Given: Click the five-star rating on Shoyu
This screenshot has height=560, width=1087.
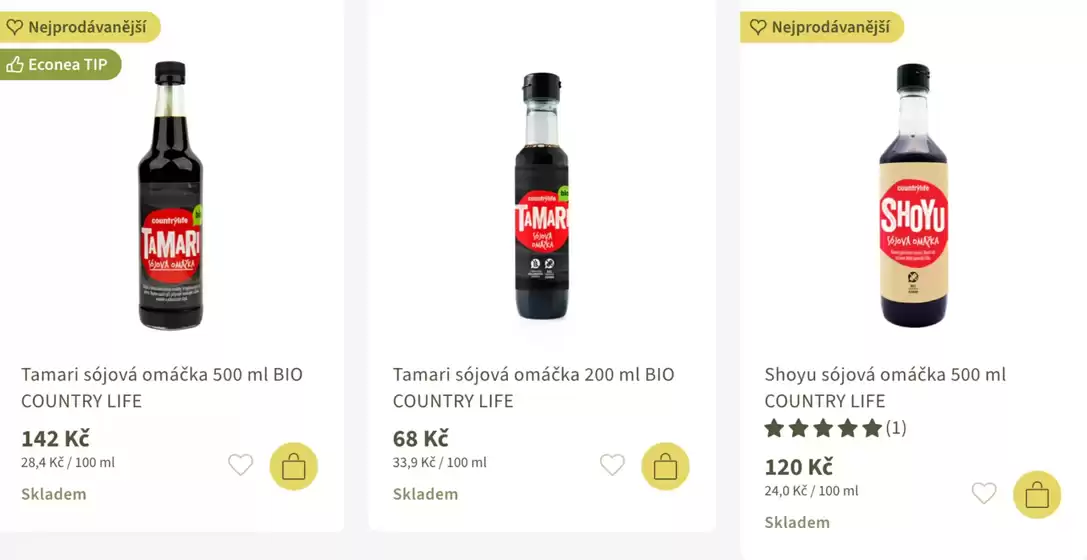Looking at the screenshot, I should pyautogui.click(x=823, y=428).
